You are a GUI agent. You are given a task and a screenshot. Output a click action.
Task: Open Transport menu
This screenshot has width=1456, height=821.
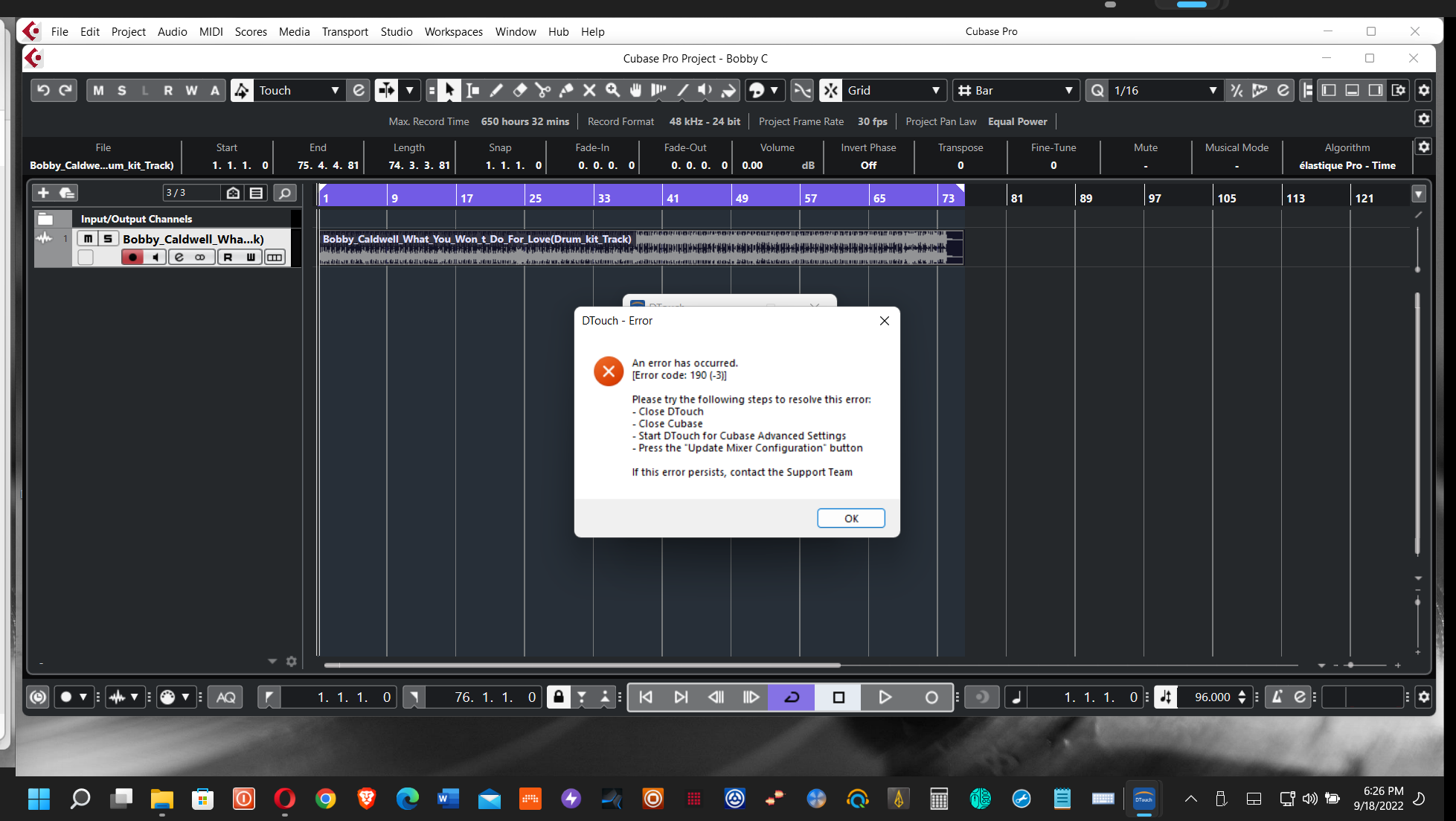tap(344, 31)
